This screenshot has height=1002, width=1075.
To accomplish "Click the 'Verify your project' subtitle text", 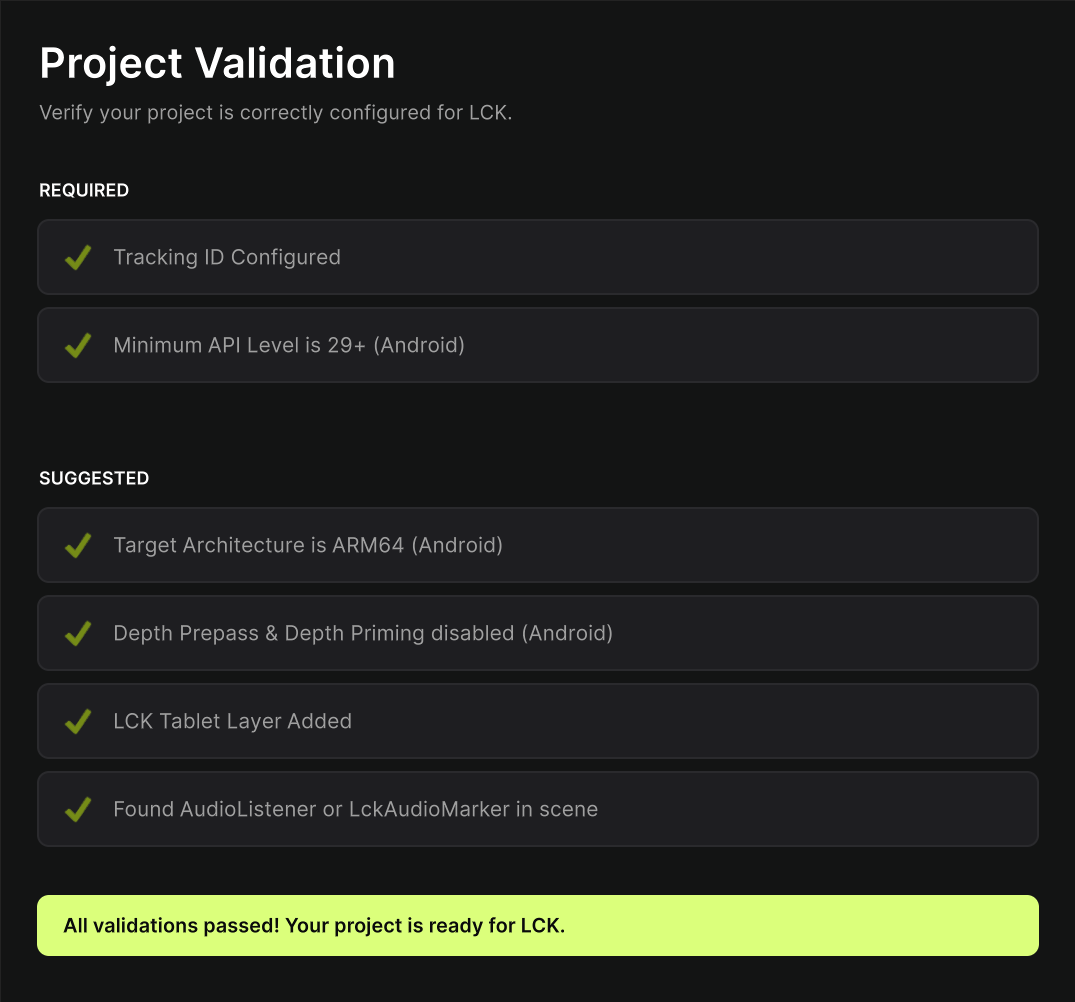I will pos(275,113).
